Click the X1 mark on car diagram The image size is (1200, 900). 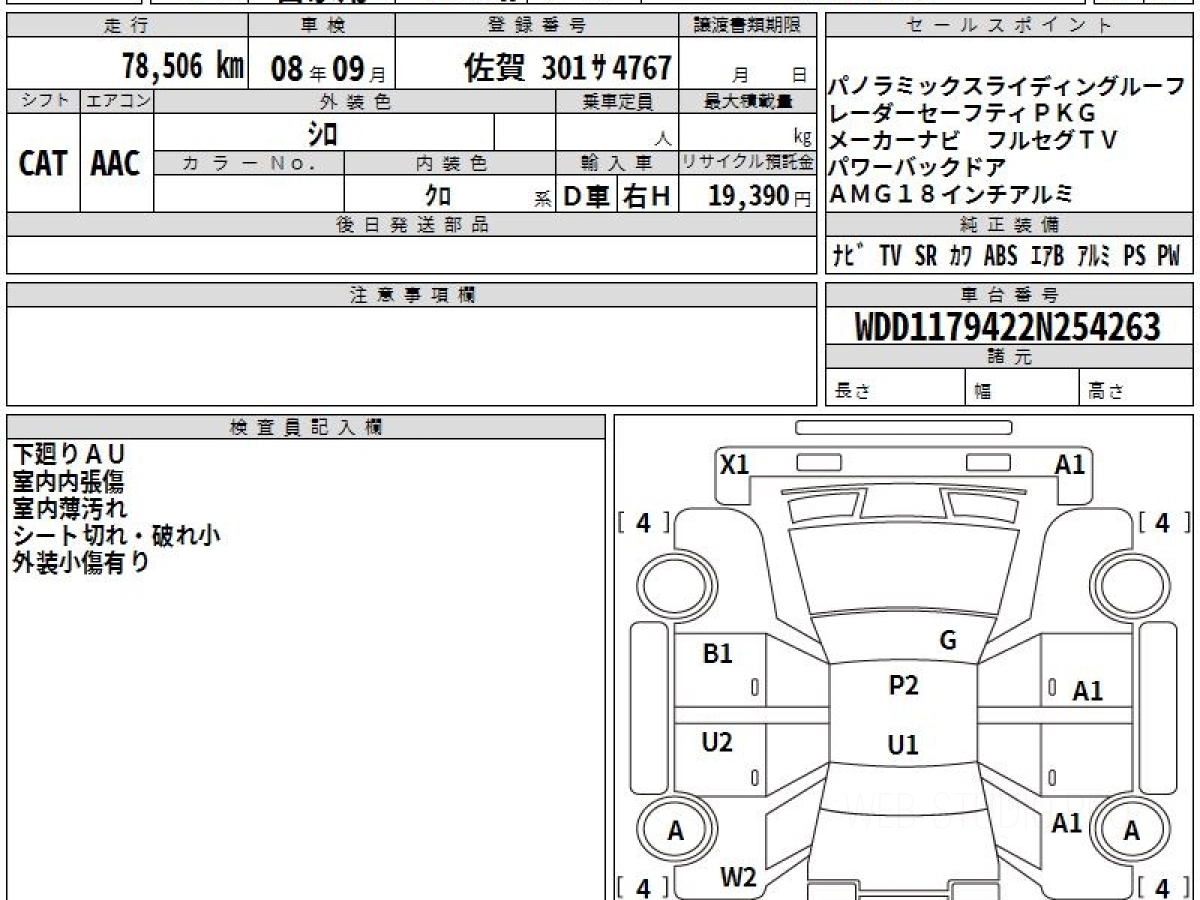pos(735,464)
